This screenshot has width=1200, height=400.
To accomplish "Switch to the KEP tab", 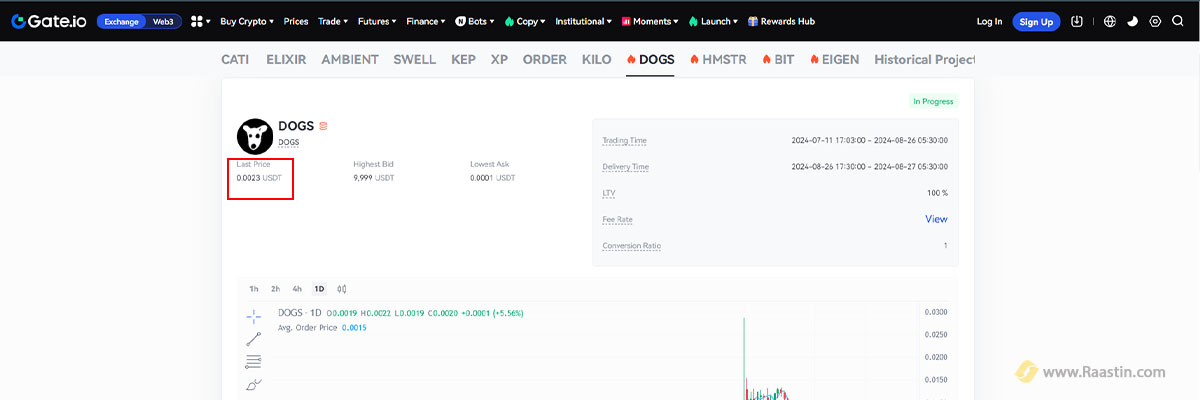I will pyautogui.click(x=464, y=59).
